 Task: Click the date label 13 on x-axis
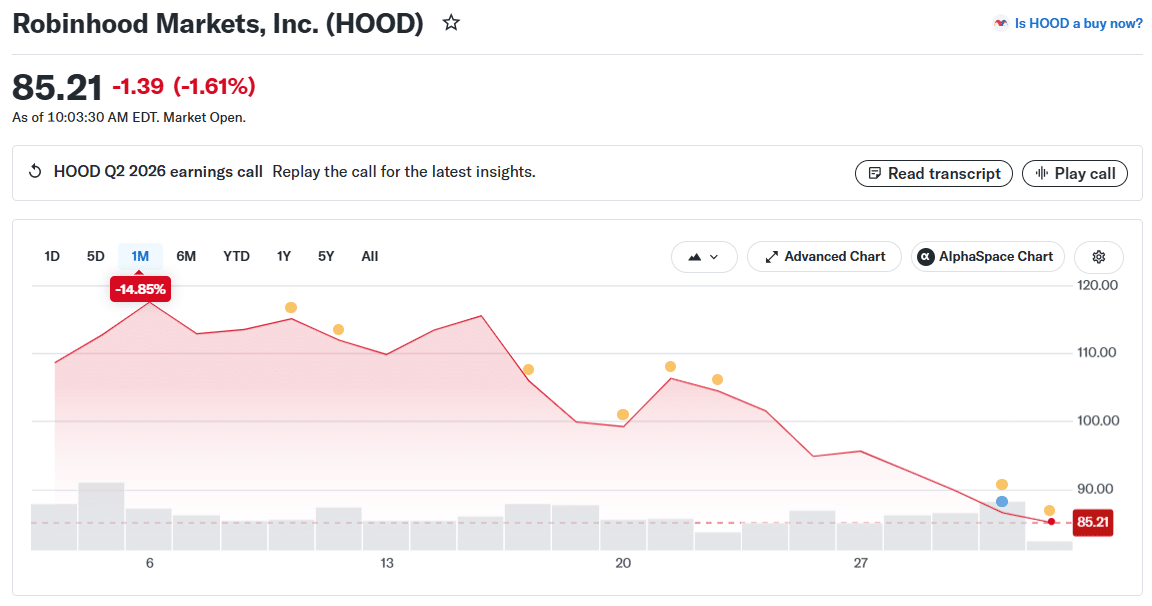[x=386, y=563]
